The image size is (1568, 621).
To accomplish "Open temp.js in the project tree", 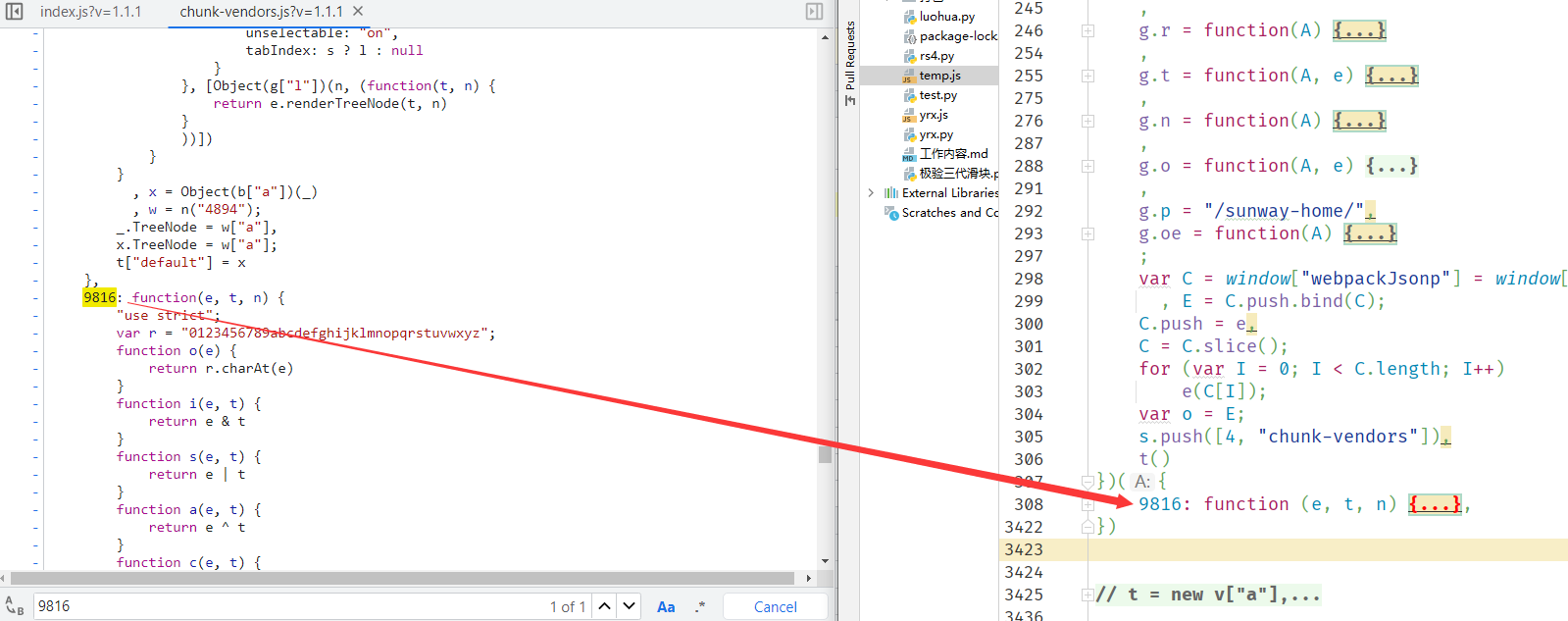I will [939, 76].
